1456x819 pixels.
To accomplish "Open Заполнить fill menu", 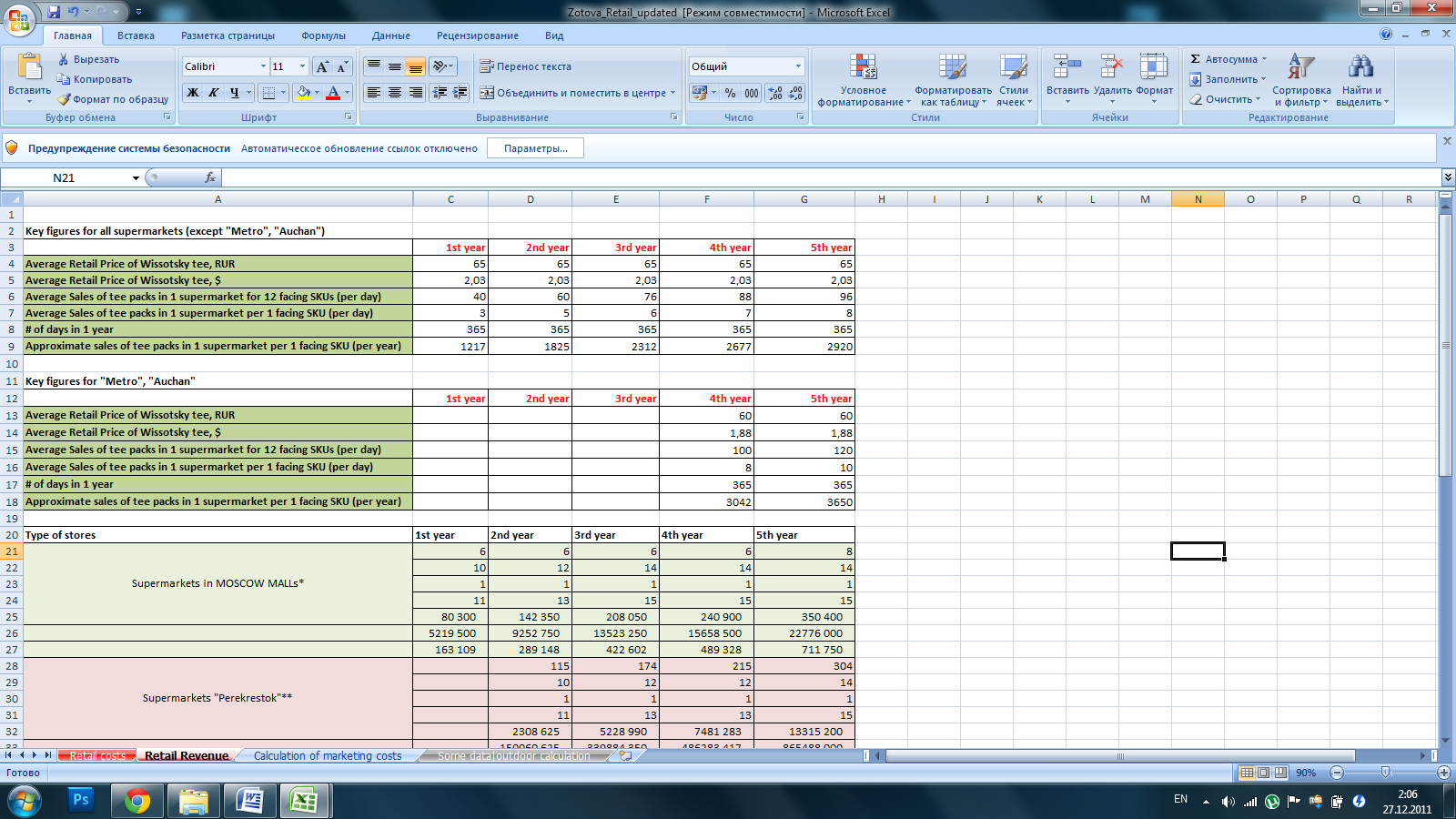I will pos(1227,79).
